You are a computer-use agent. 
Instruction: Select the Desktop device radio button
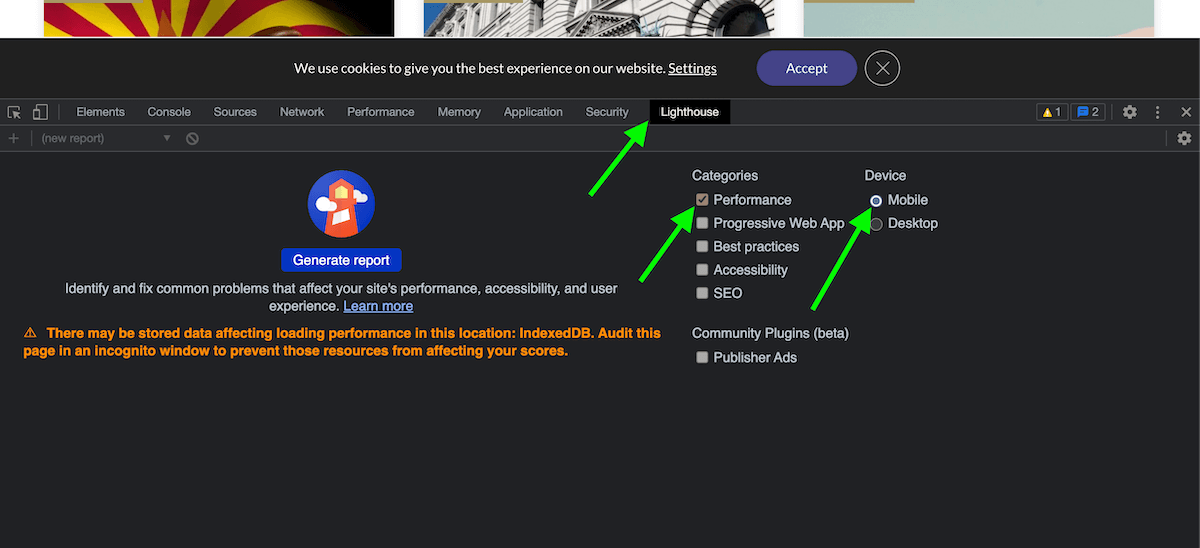click(x=876, y=224)
